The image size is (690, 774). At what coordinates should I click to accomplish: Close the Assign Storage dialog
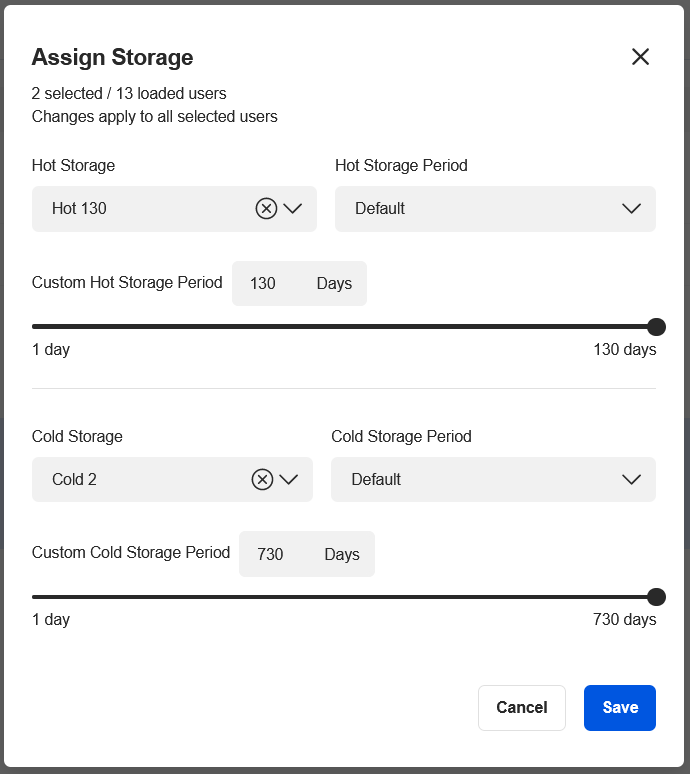click(640, 57)
